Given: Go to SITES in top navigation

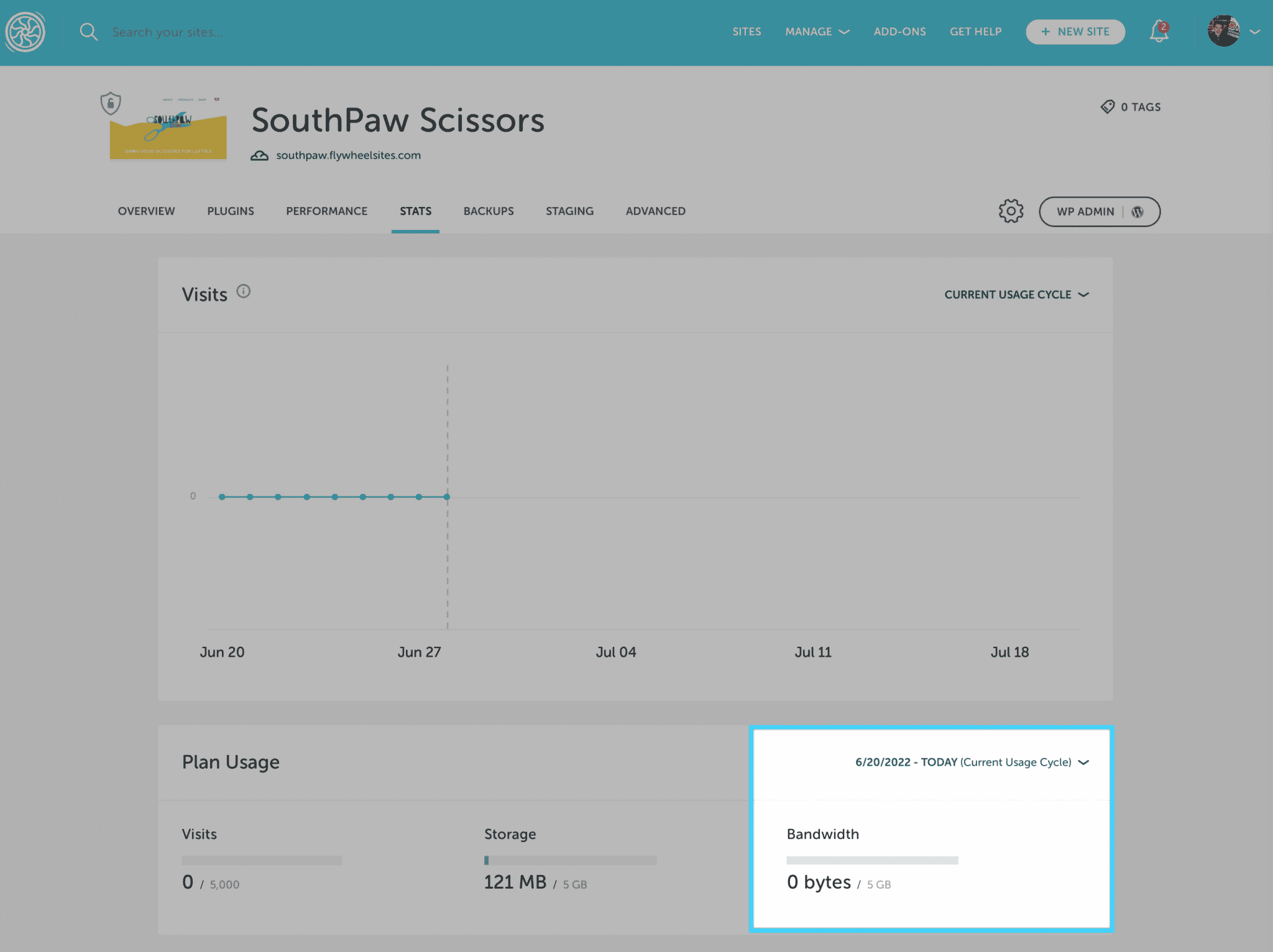Looking at the screenshot, I should point(747,32).
